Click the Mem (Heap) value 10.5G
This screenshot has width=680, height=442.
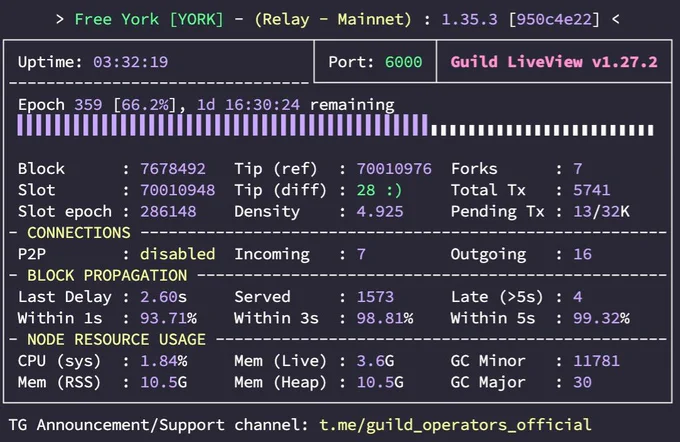point(380,383)
